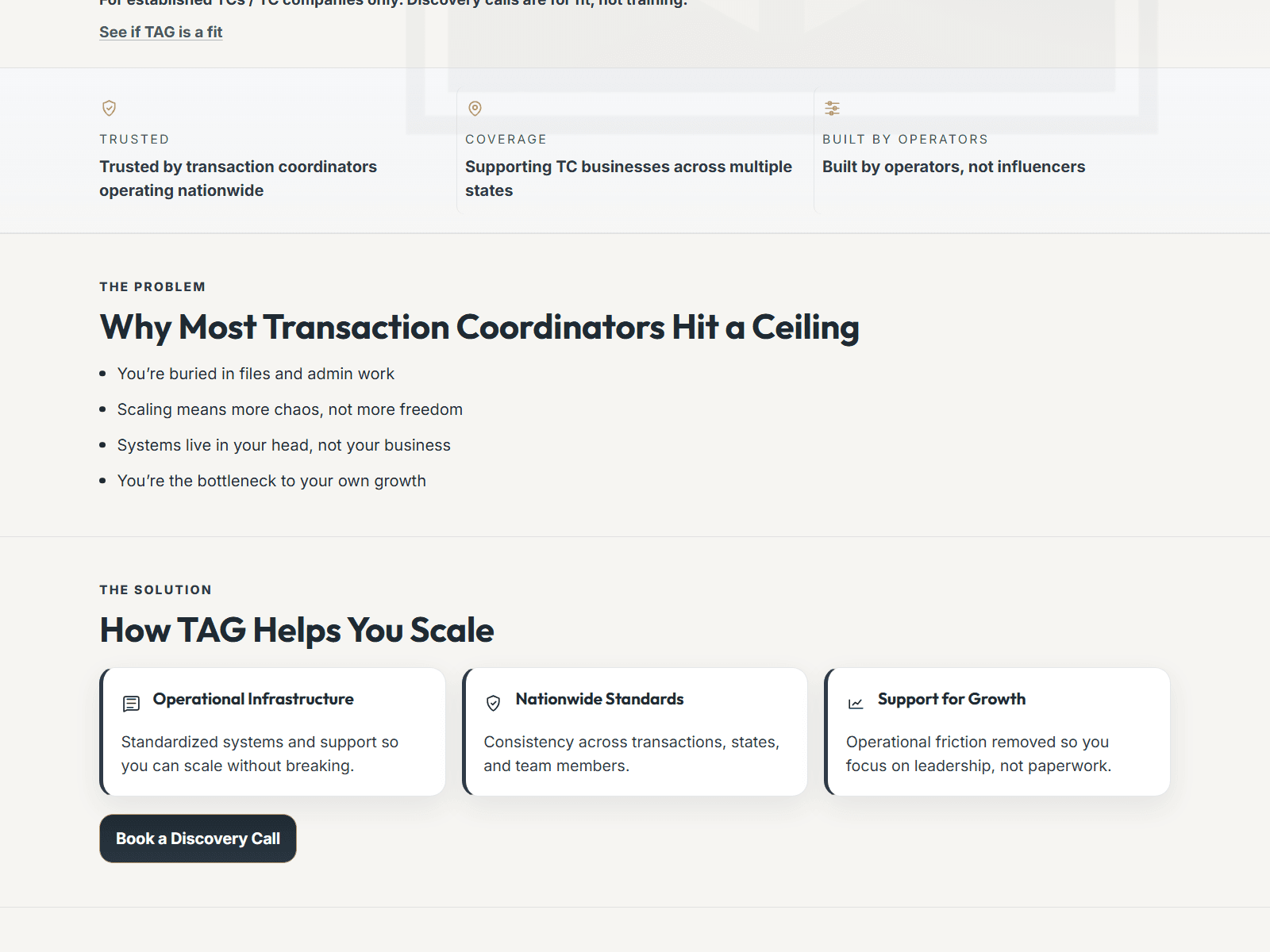Click the shield icon beside Nationwide Standards
Image resolution: width=1270 pixels, height=952 pixels.
[x=493, y=703]
